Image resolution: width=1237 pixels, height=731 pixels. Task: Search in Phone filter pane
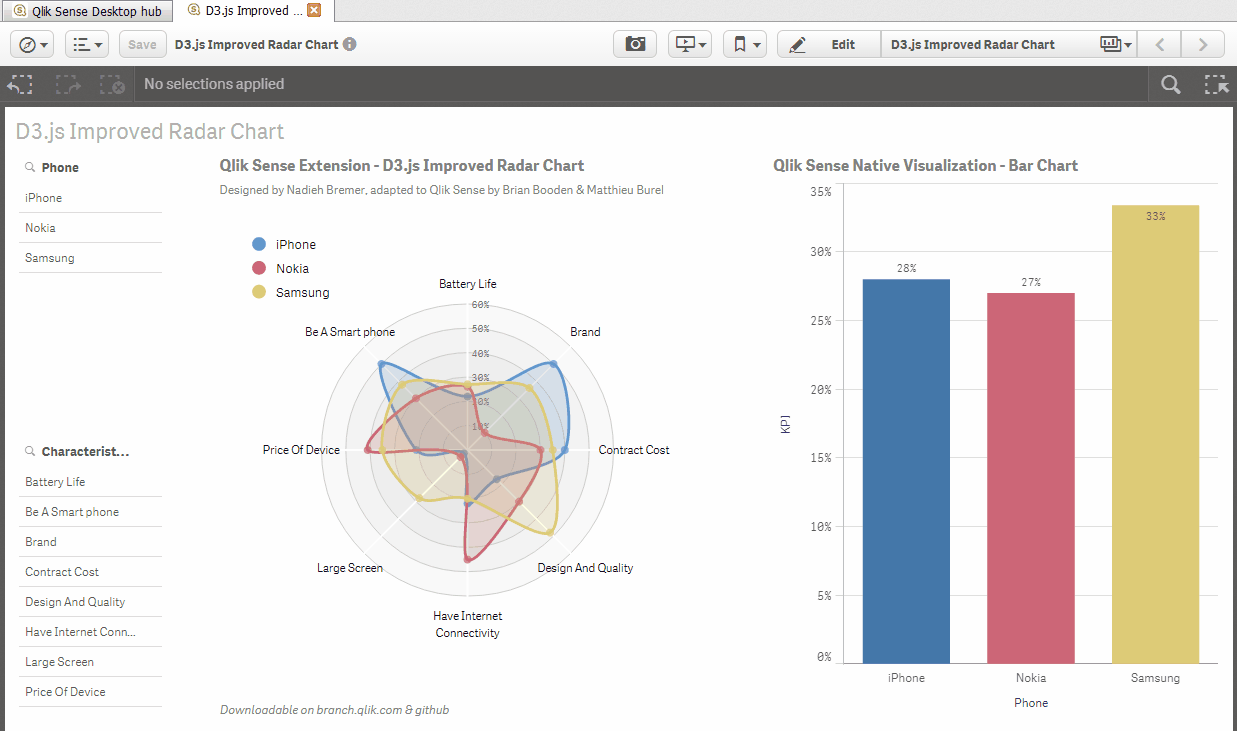pos(30,167)
